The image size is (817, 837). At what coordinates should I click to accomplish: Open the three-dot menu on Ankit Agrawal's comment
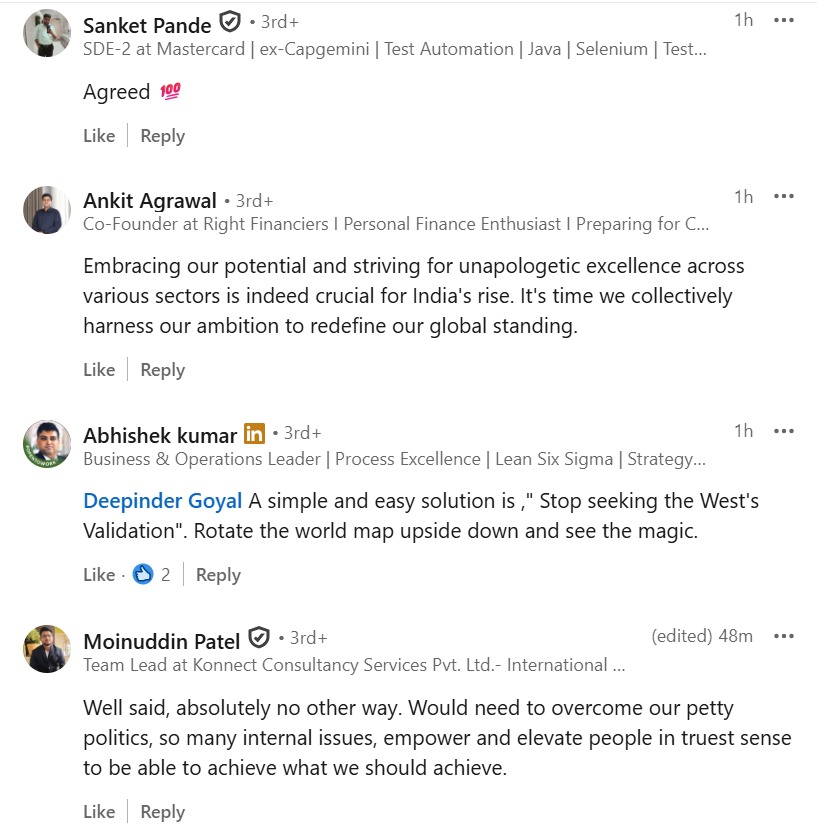tap(784, 197)
